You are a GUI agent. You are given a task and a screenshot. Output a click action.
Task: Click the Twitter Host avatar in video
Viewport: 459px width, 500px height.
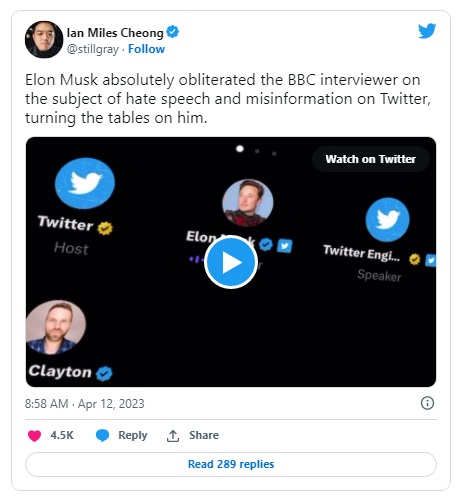coord(85,183)
